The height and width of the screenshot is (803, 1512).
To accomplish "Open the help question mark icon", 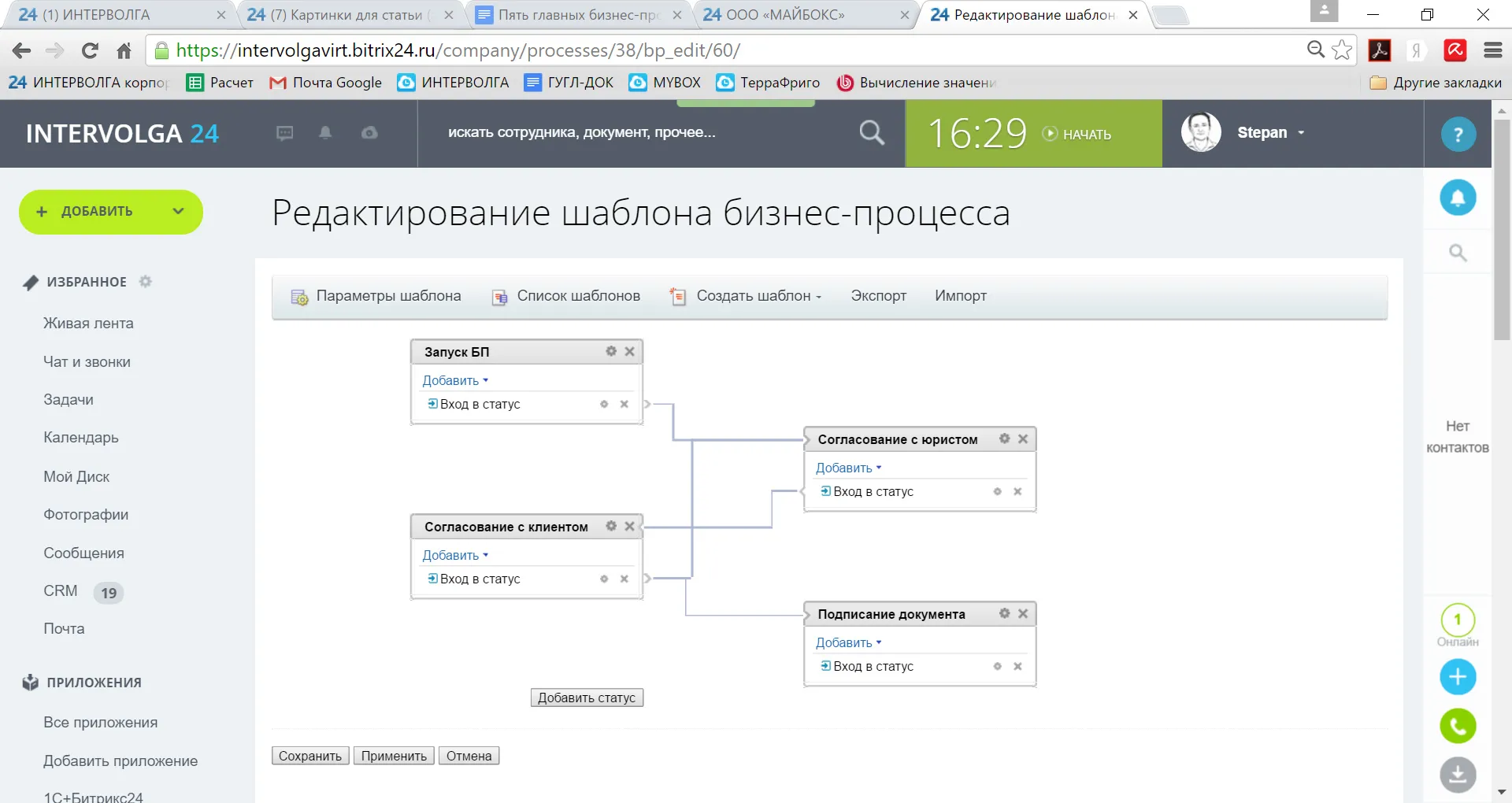I will (1458, 134).
